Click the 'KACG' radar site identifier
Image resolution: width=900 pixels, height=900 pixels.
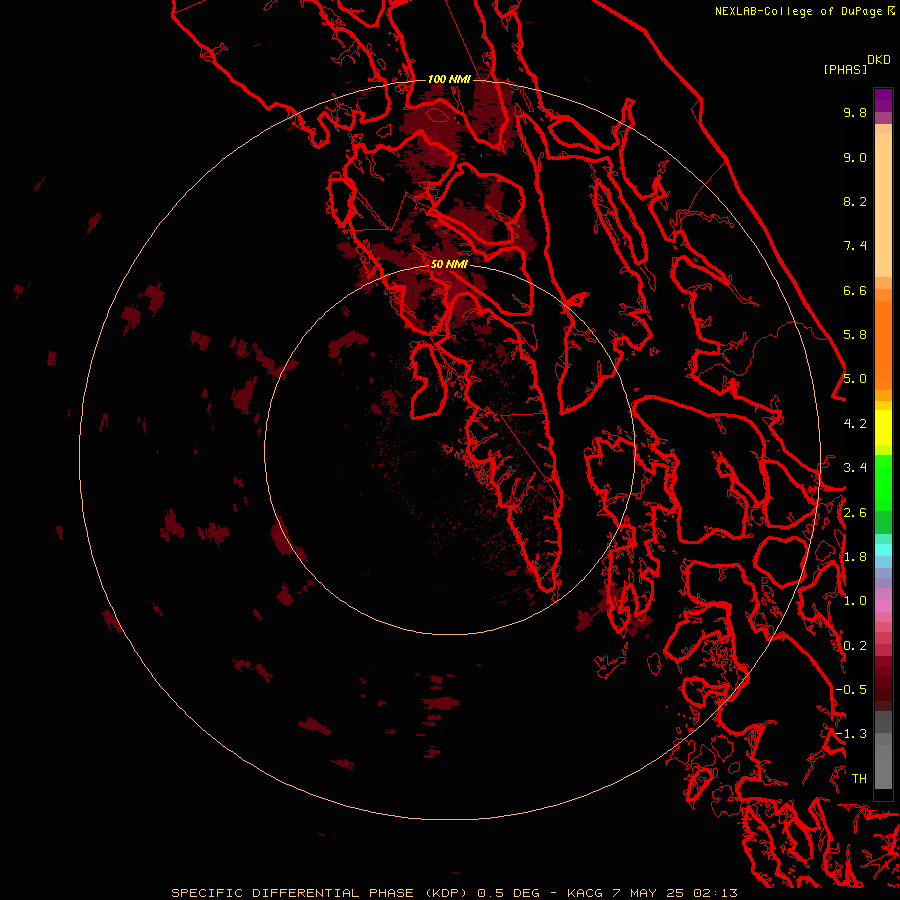click(x=584, y=893)
